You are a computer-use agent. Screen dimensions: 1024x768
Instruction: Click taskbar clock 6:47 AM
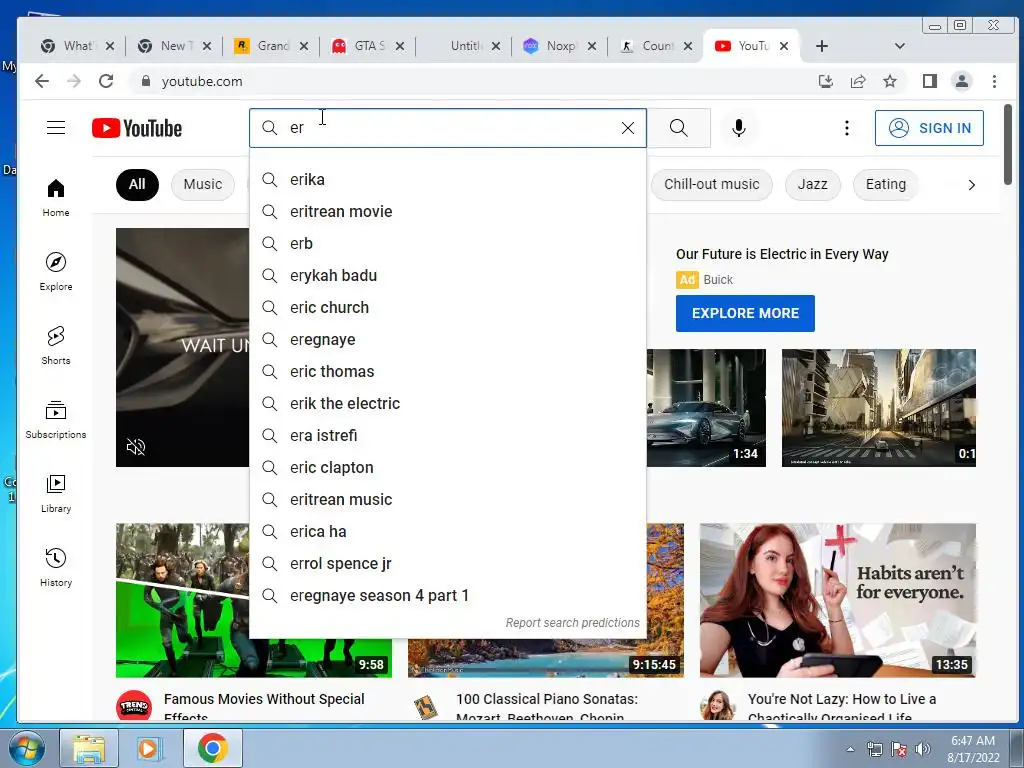[x=973, y=749]
